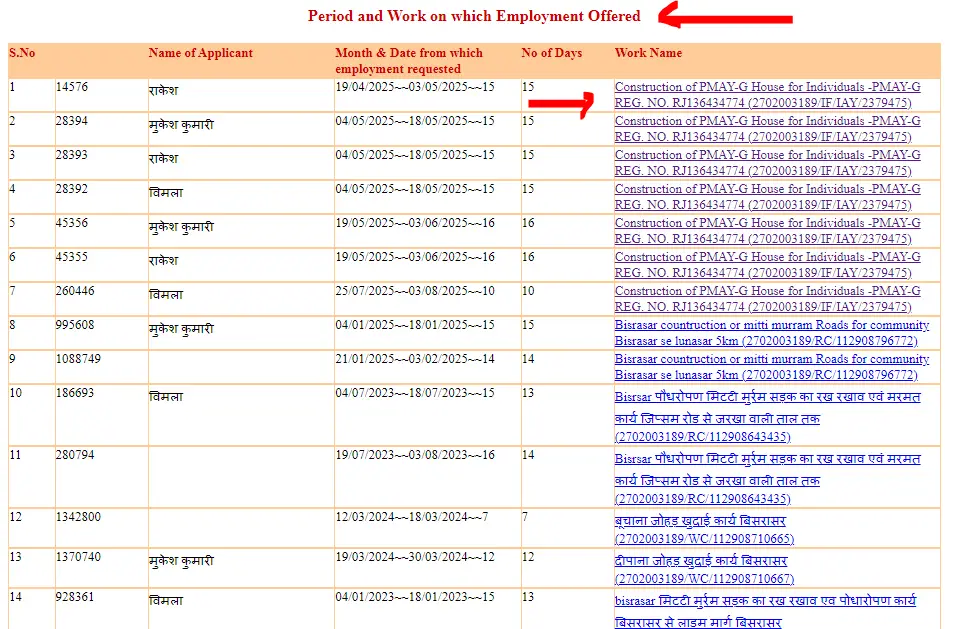Select demand number 28392

[72, 189]
